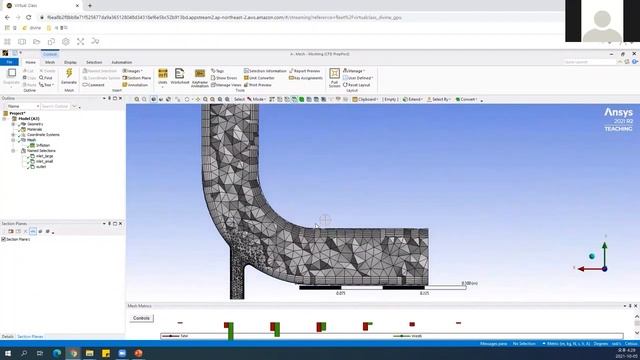Open the Mode dropdown in graphics toolbar
This screenshot has width=640, height=360.
point(257,99)
